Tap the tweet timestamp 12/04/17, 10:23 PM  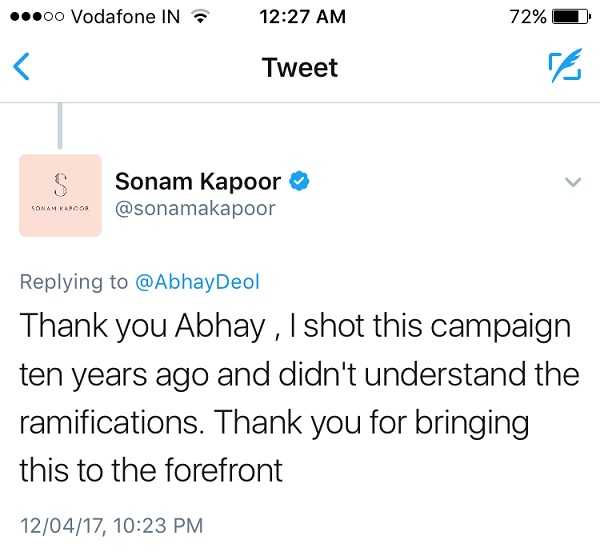pyautogui.click(x=111, y=525)
